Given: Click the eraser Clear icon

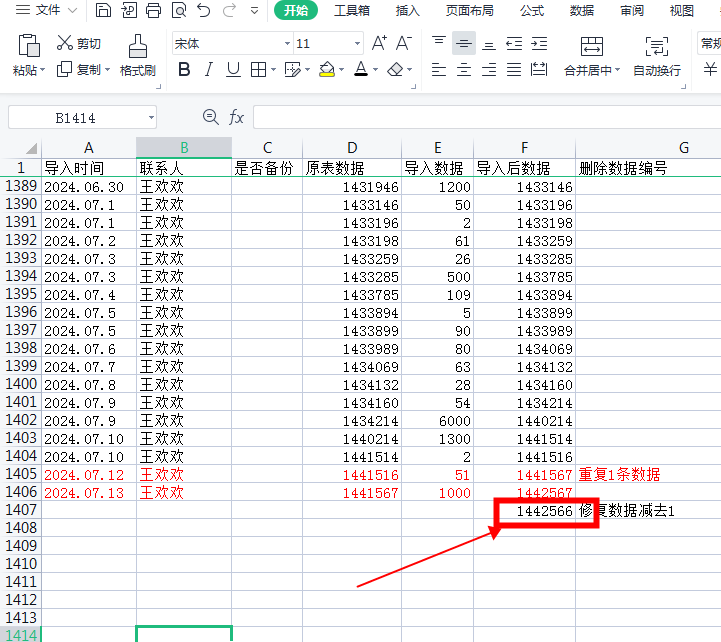Looking at the screenshot, I should click(395, 70).
